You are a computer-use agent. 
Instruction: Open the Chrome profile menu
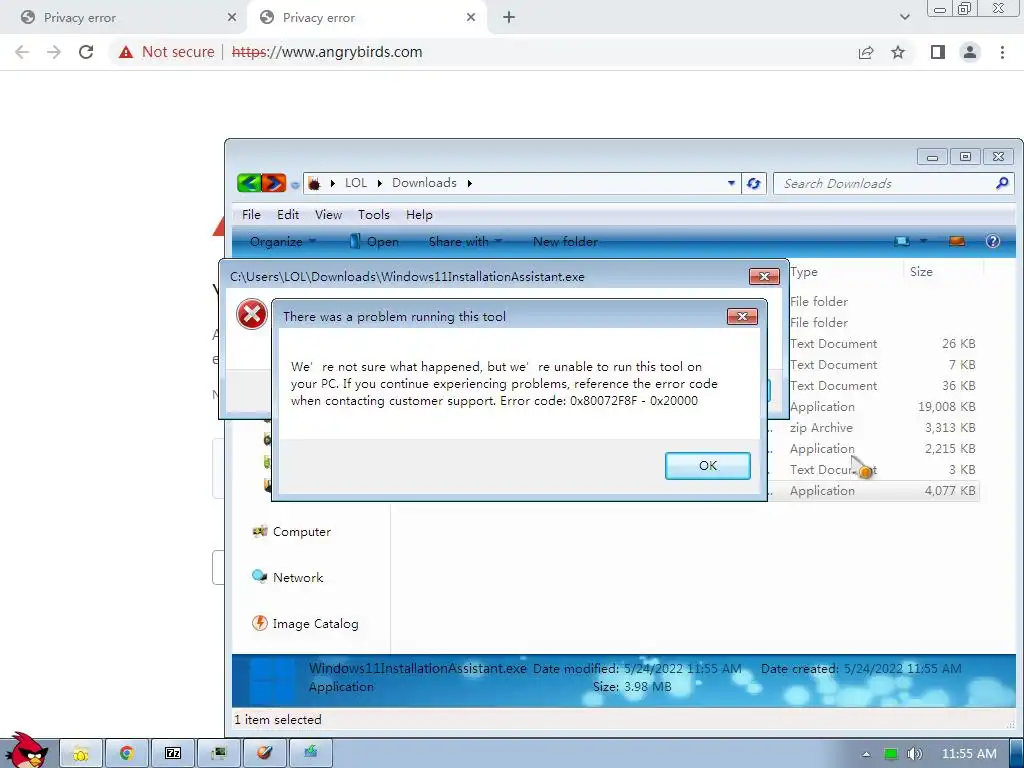(970, 52)
